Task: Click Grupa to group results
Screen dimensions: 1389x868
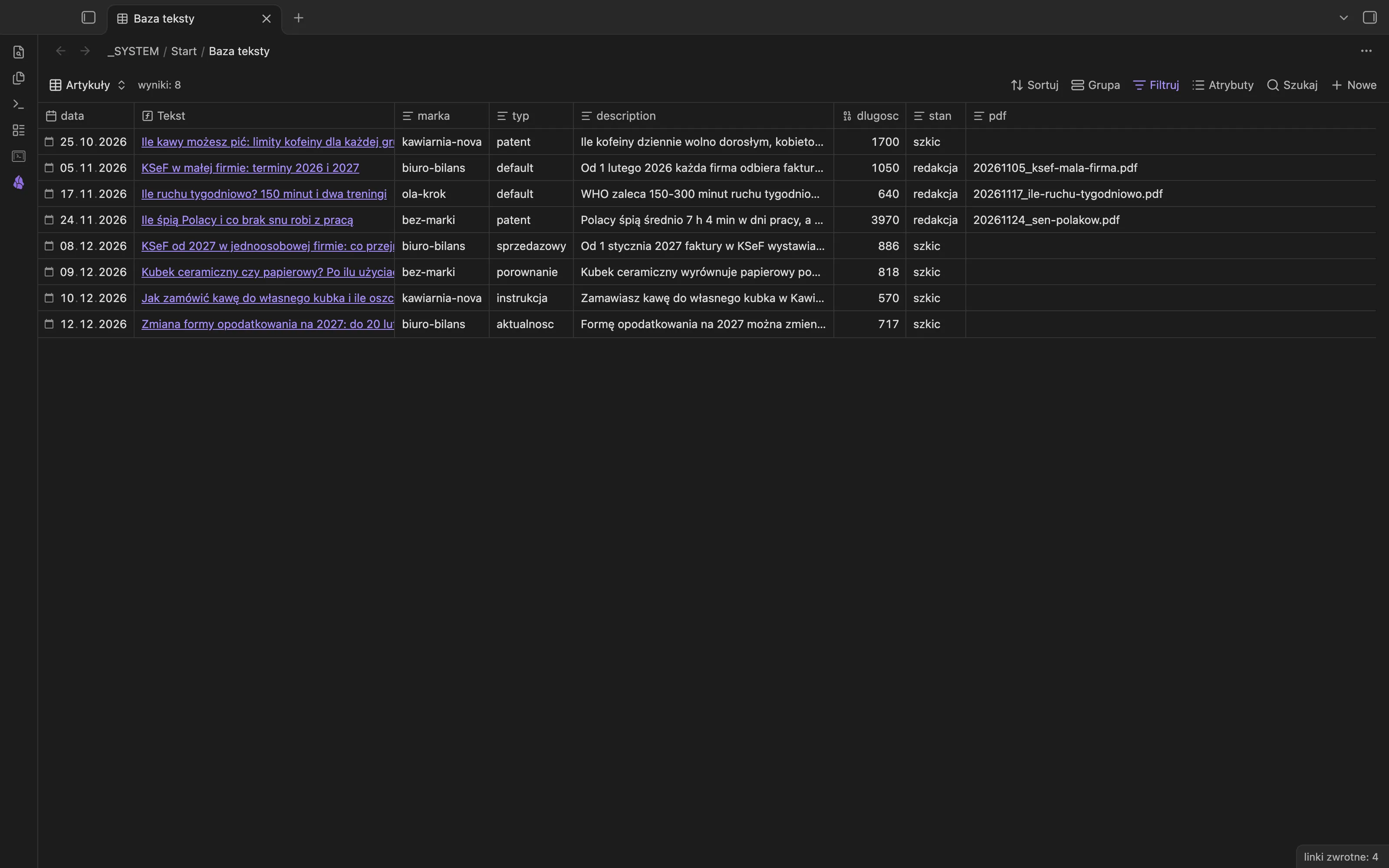Action: (x=1096, y=85)
